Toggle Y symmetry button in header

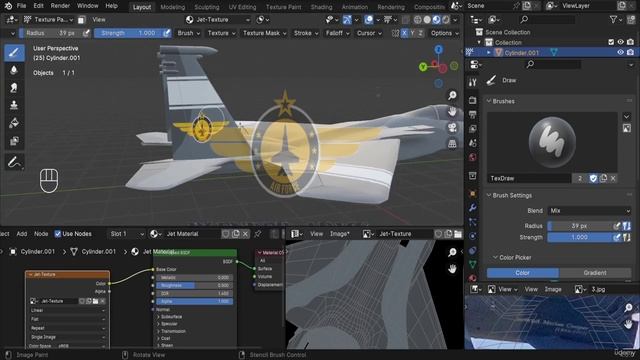coord(413,33)
